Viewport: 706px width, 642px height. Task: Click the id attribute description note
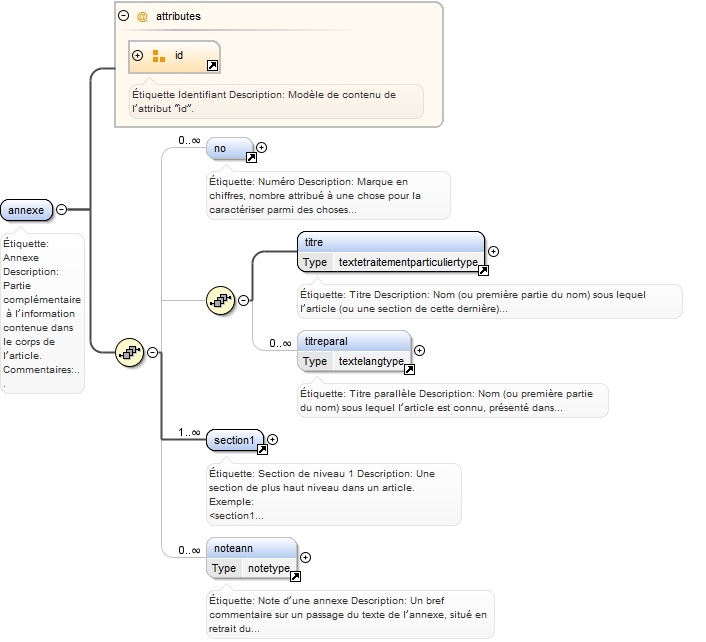[276, 101]
